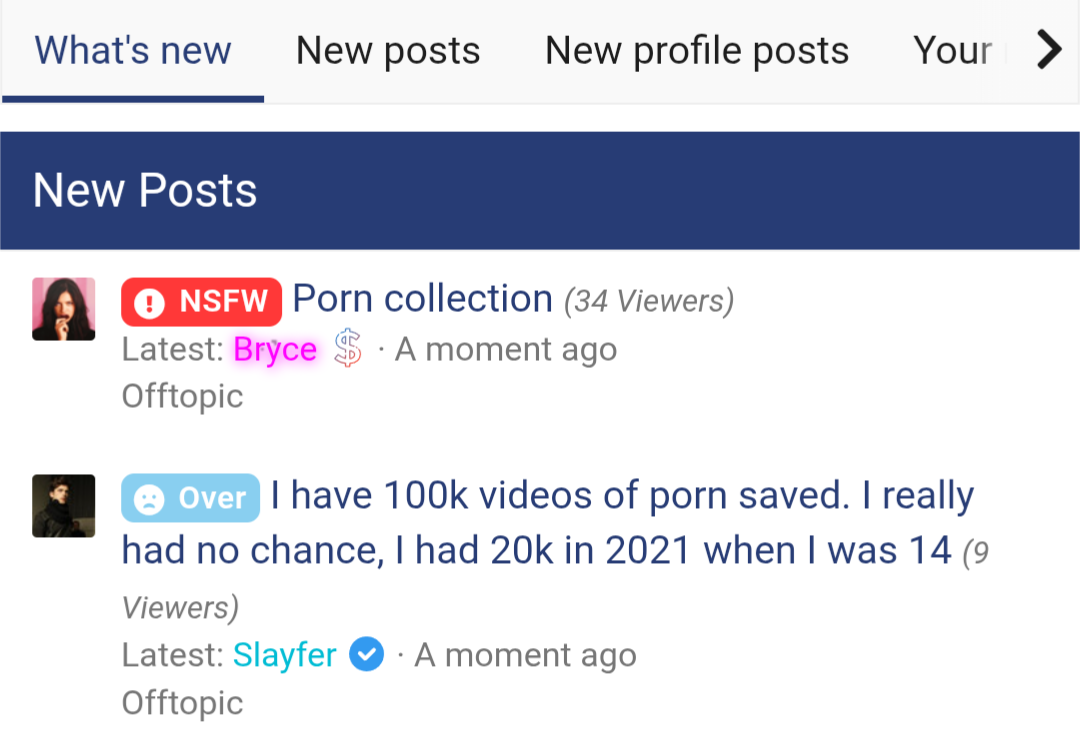Click the NSFW warning badge on Porn collection
The image size is (1080, 754).
[x=201, y=301]
